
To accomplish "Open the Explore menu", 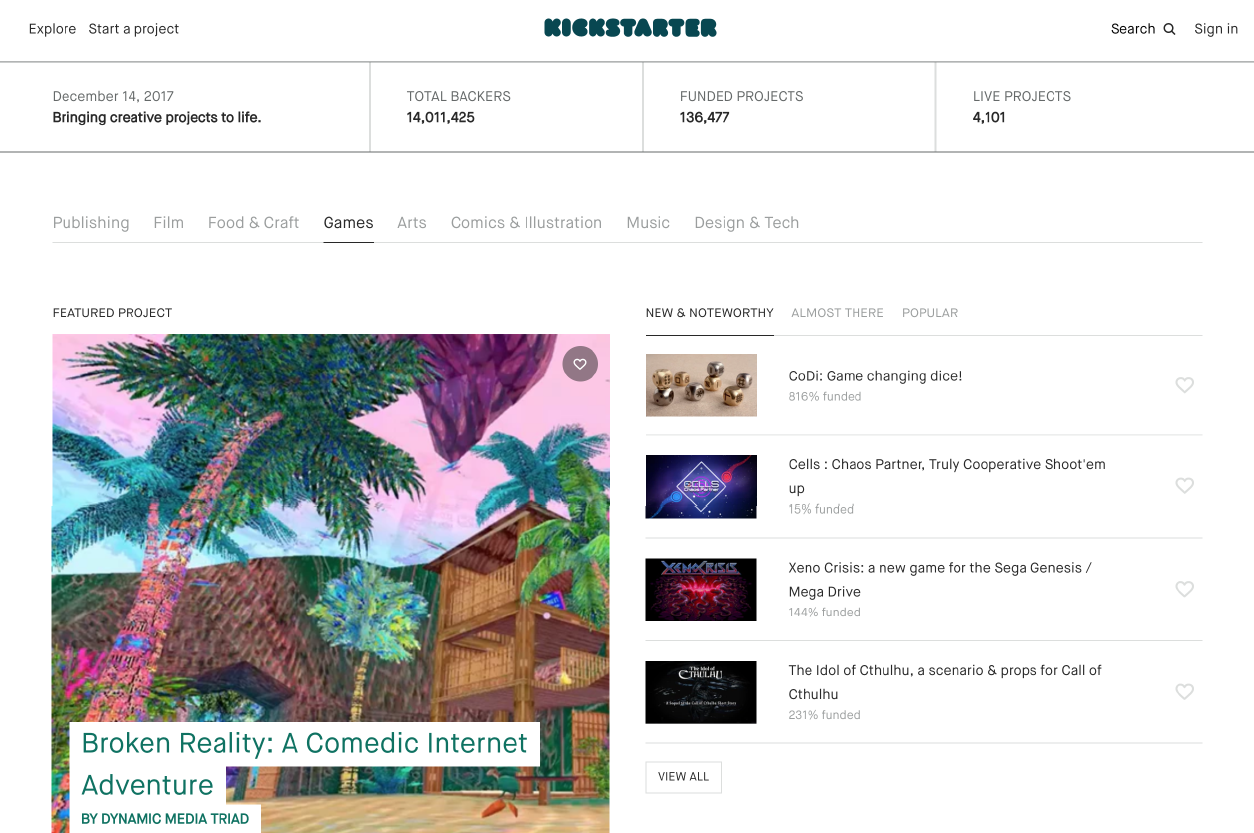I will tap(52, 29).
